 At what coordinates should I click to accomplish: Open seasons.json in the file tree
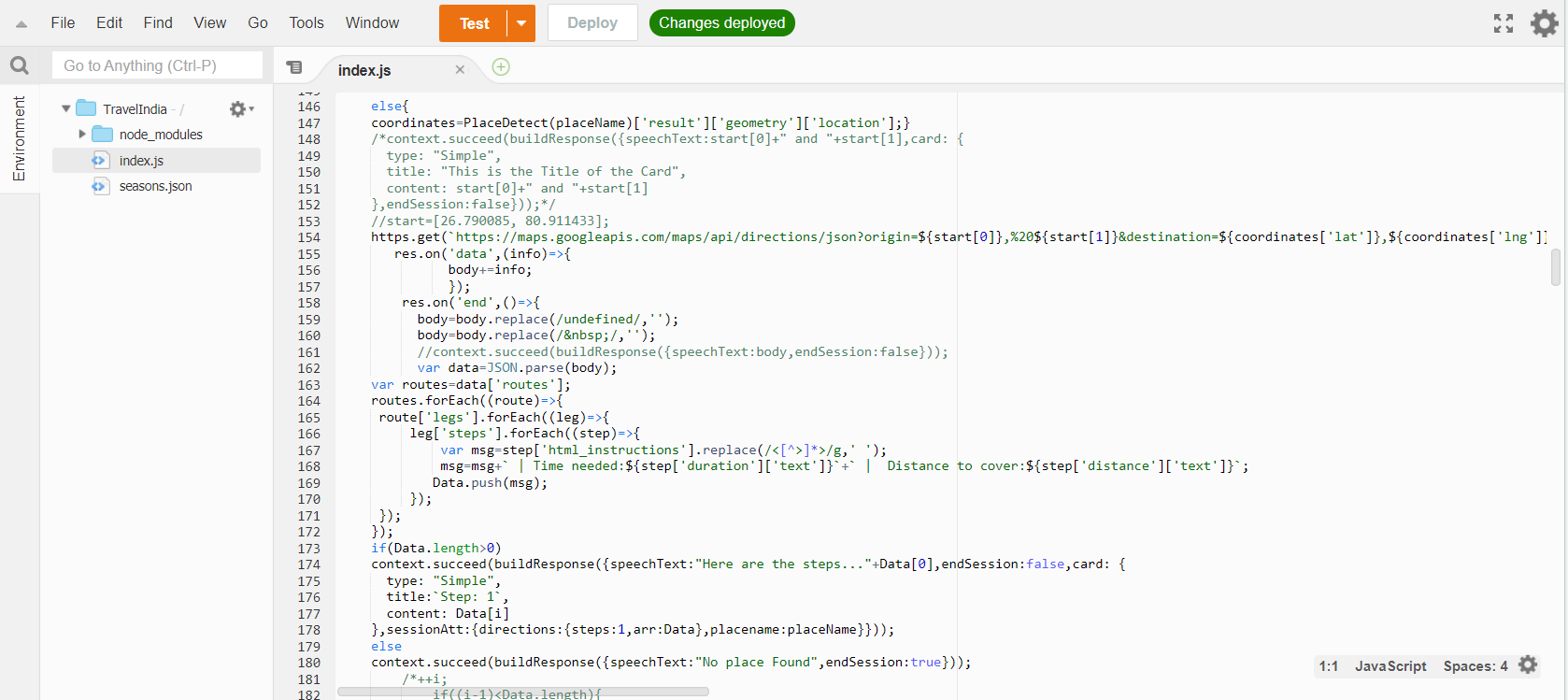156,186
